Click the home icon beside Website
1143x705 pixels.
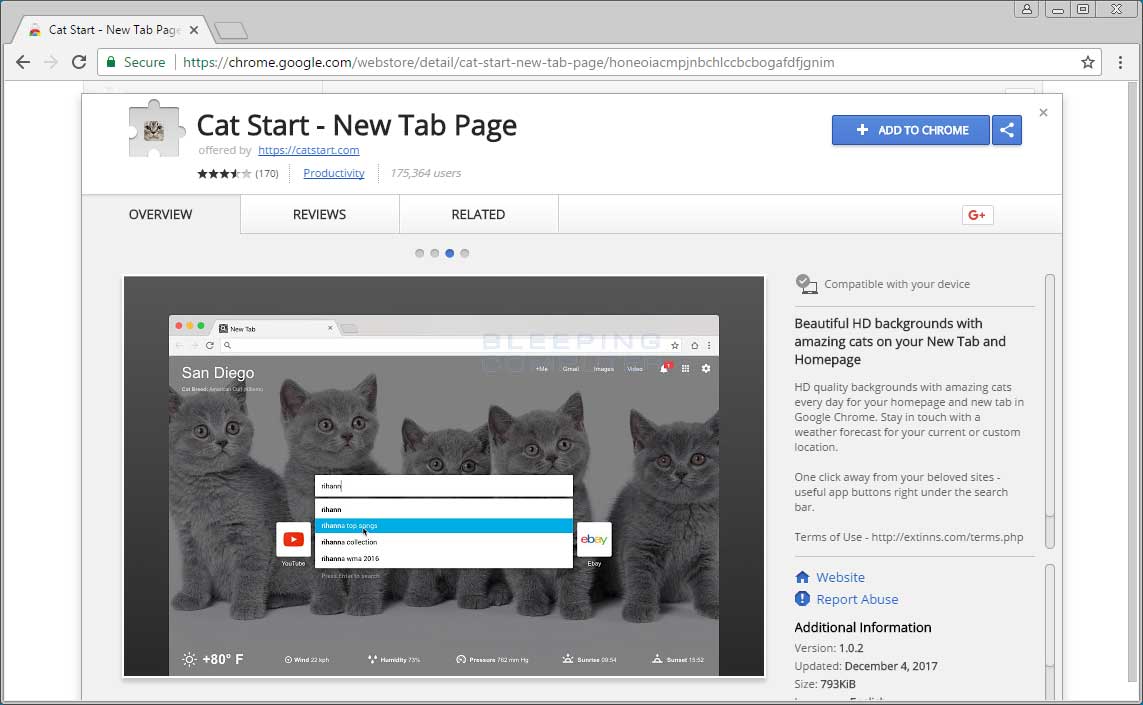tap(803, 577)
